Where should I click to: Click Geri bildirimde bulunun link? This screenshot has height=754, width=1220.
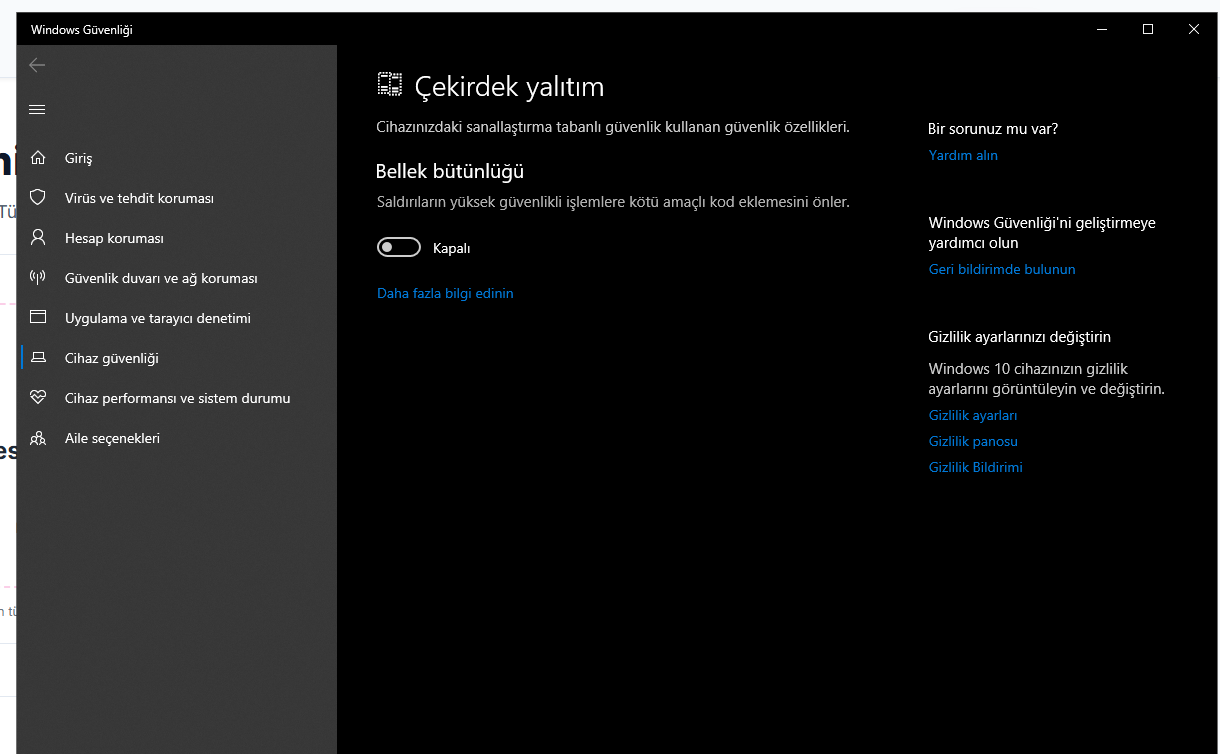click(x=1002, y=269)
